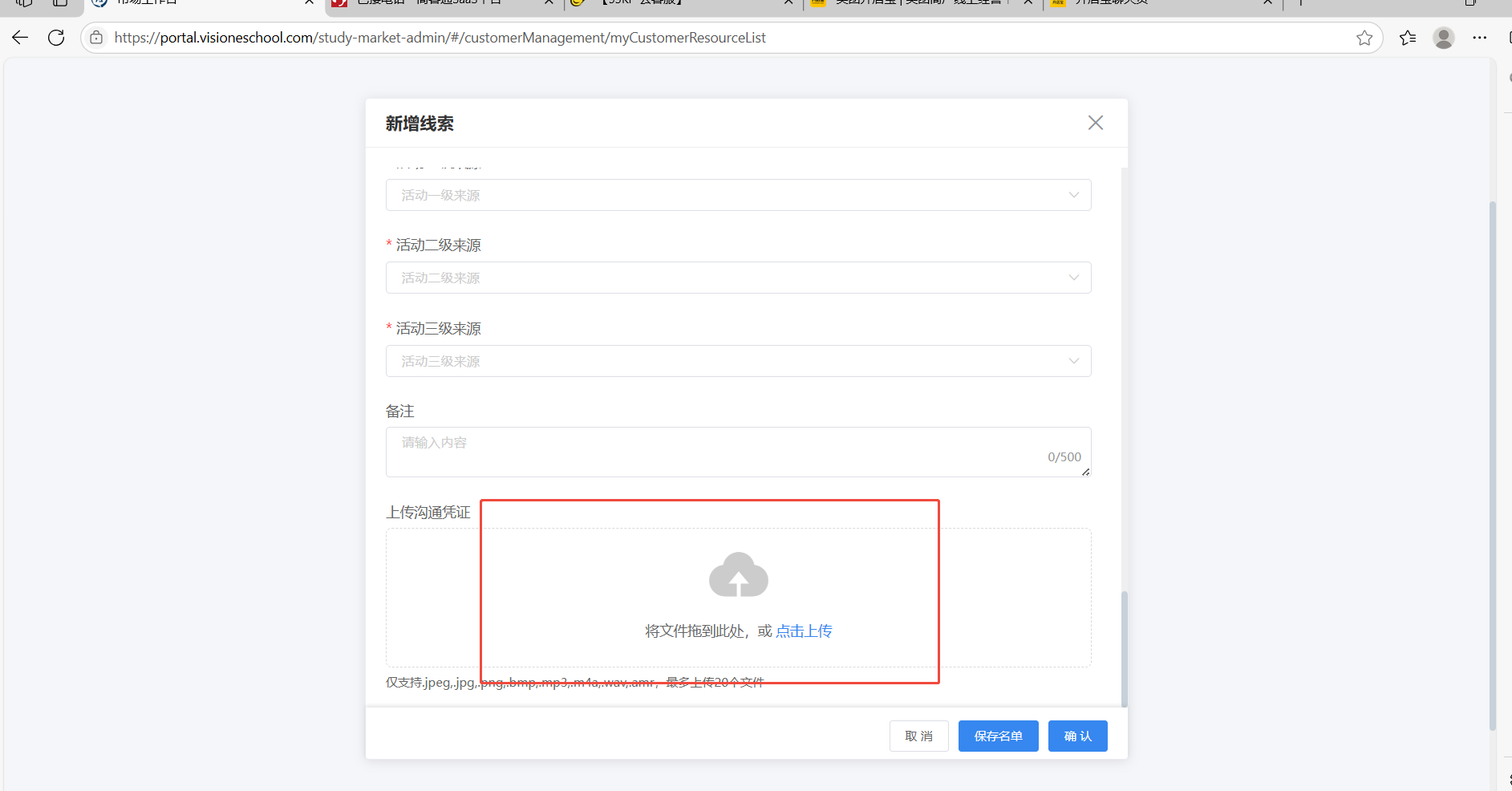Open browser settings and more menu

click(1479, 38)
